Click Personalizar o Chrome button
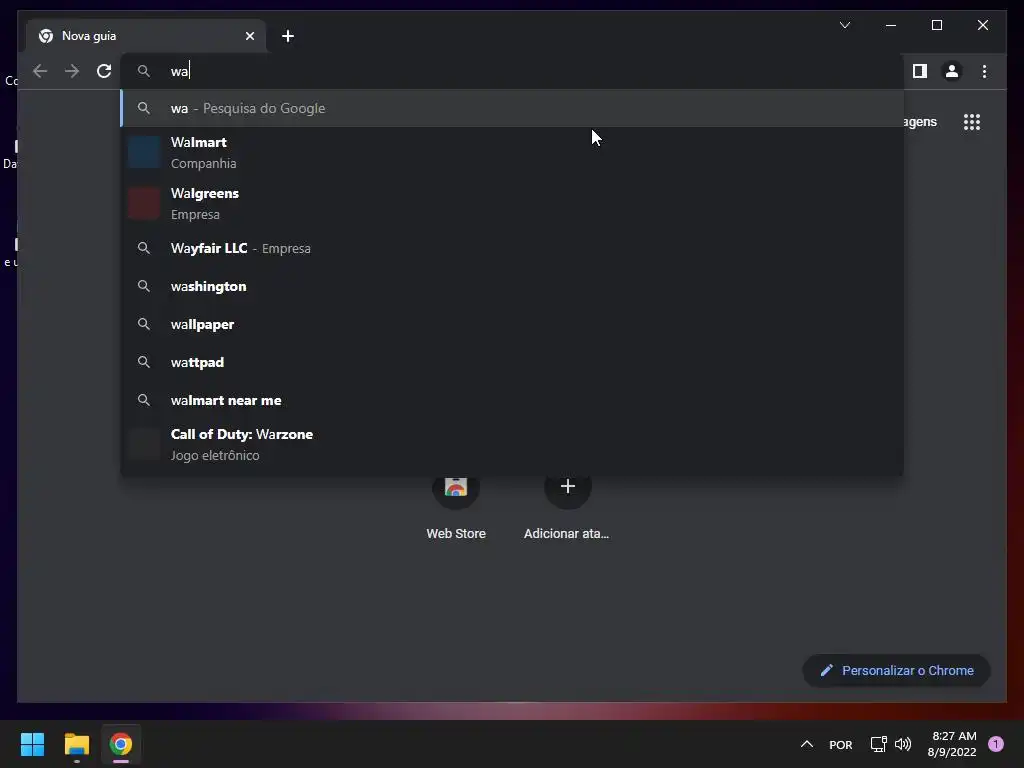 [x=896, y=671]
